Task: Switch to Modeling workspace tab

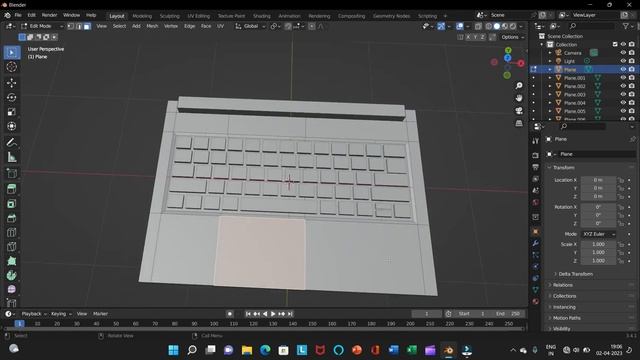Action: tap(142, 16)
